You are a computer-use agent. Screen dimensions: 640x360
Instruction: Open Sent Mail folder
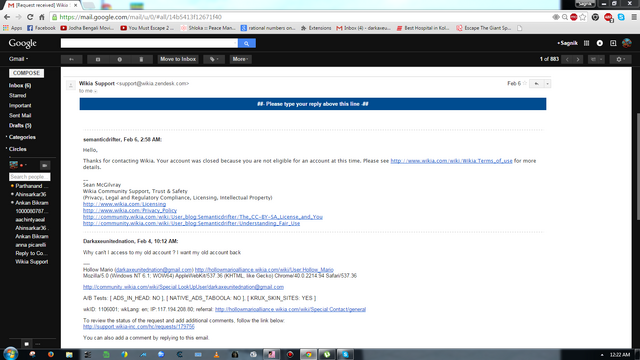20,116
